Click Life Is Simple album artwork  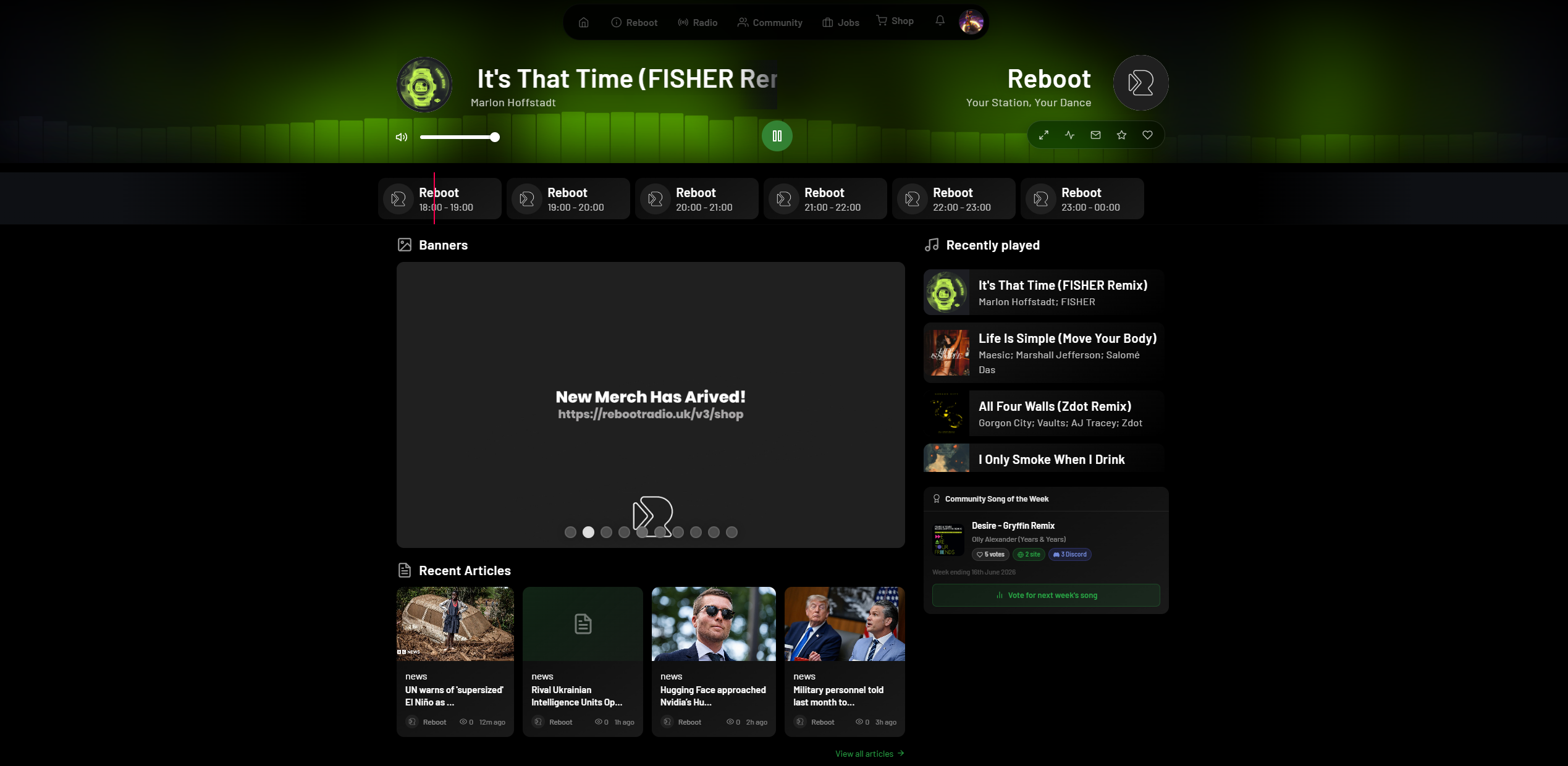(x=946, y=353)
